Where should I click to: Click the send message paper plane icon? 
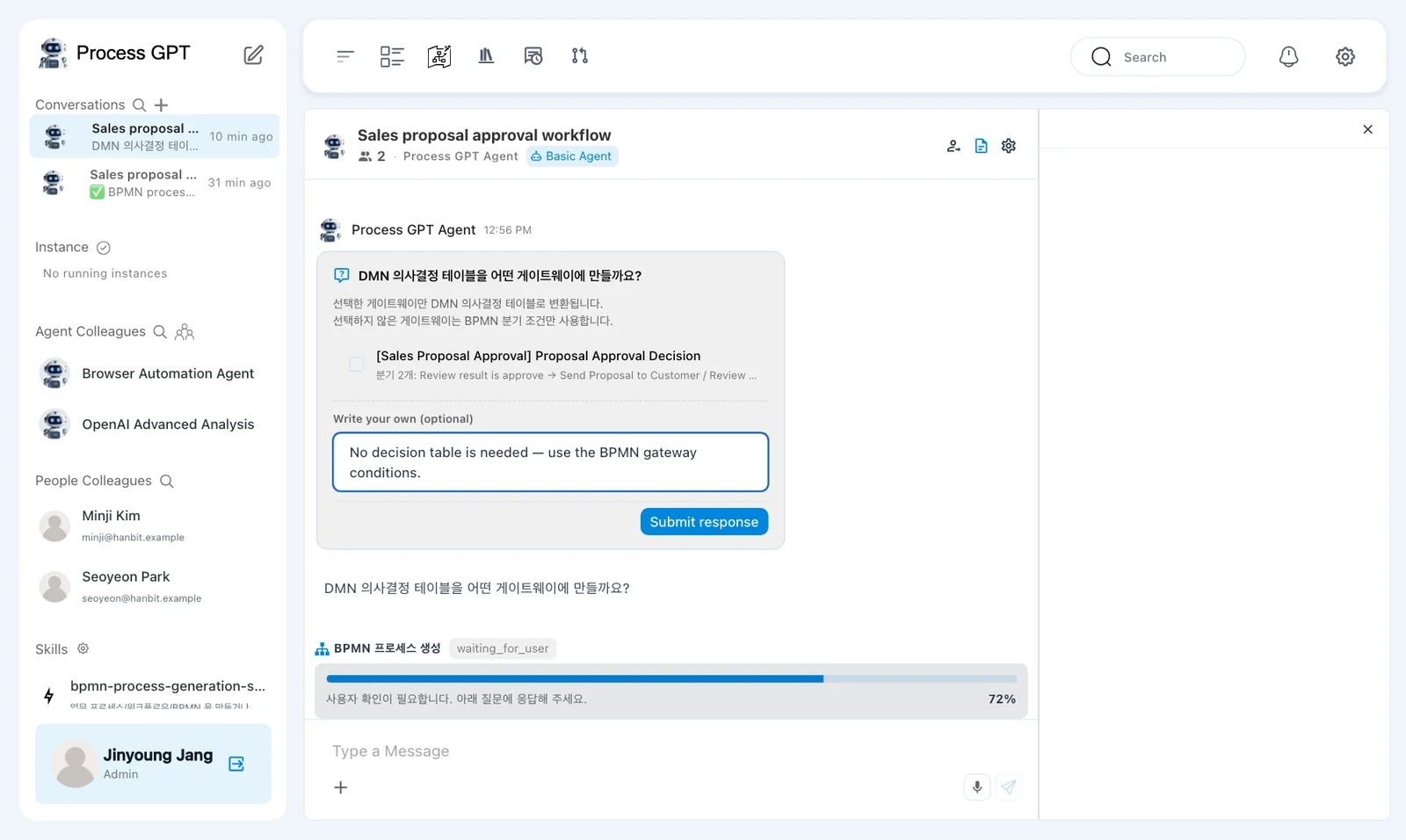click(1009, 786)
